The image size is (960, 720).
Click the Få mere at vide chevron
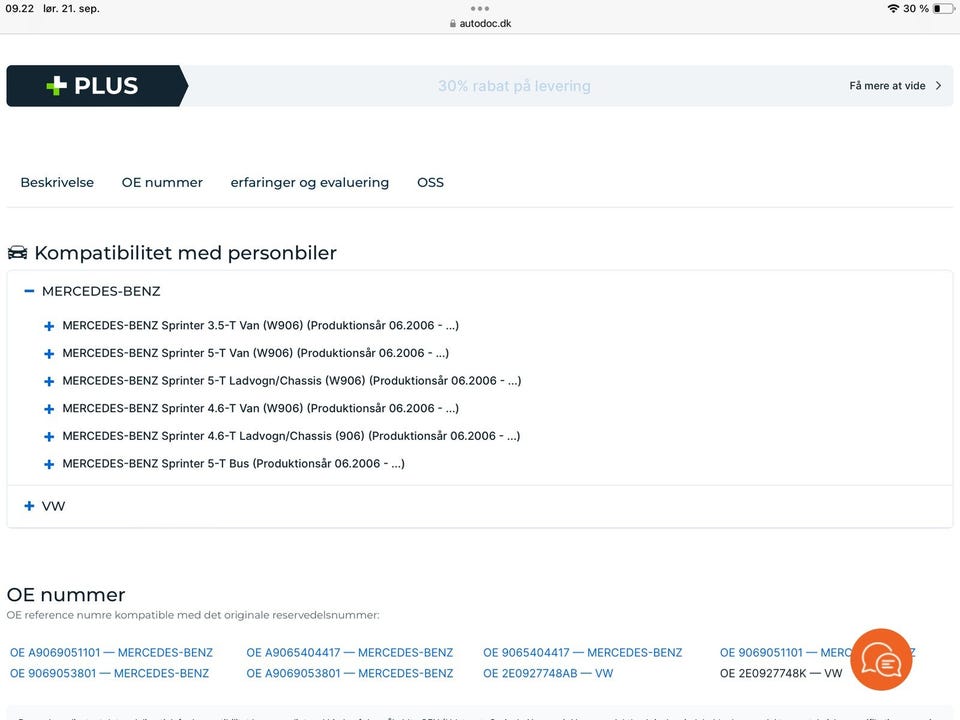click(939, 86)
